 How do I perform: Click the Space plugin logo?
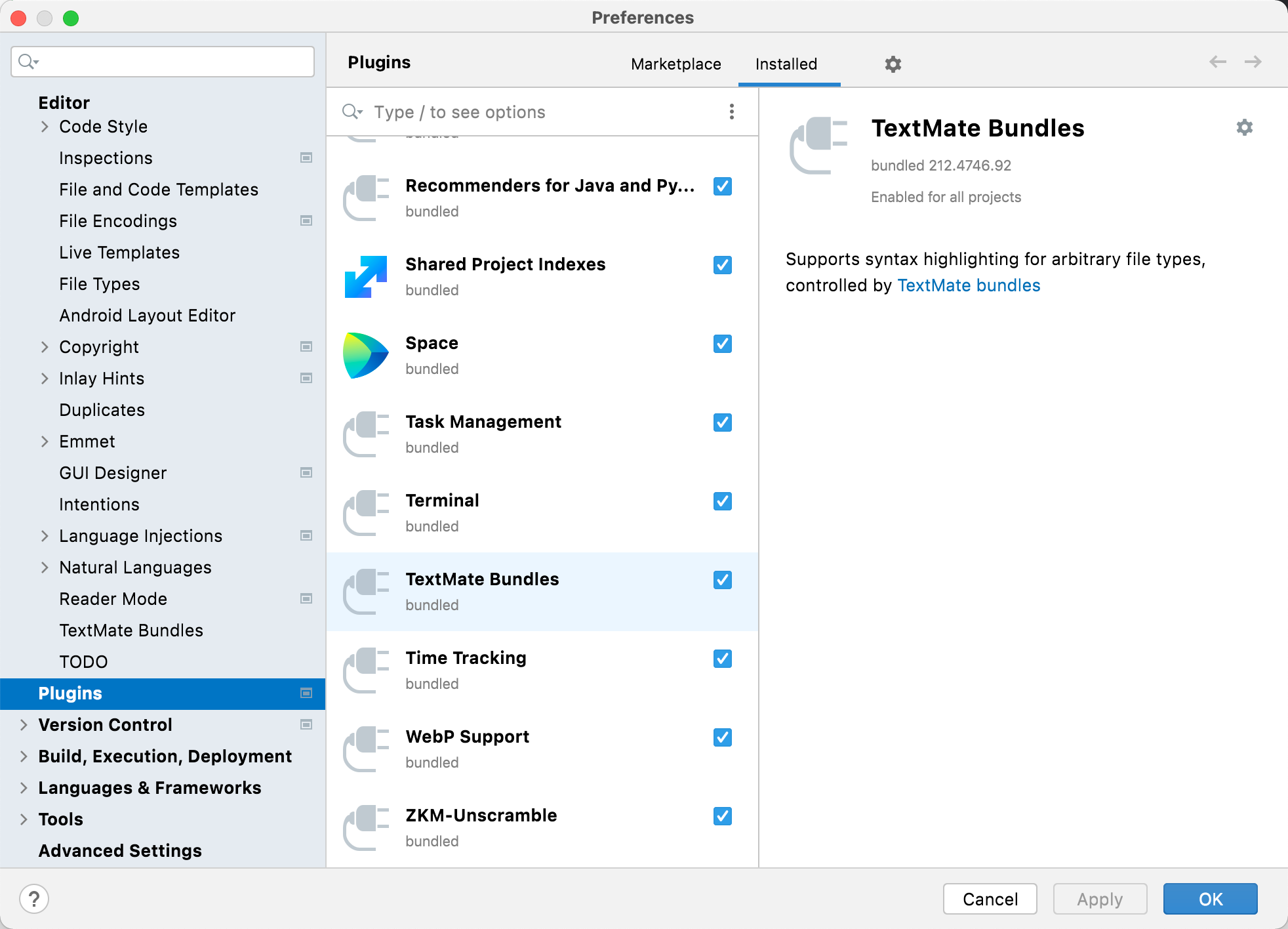(x=366, y=356)
